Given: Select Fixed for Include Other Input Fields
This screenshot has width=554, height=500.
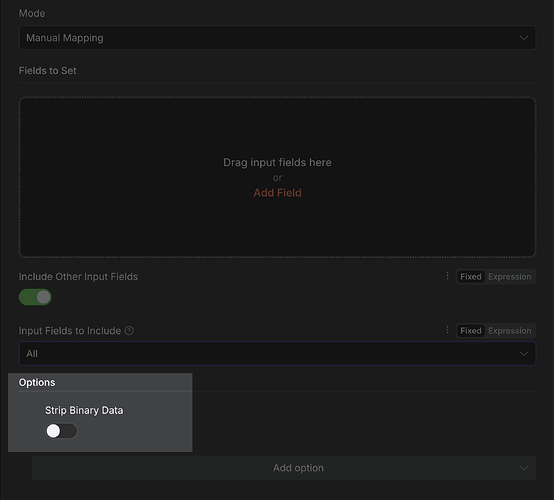Looking at the screenshot, I should [x=471, y=277].
